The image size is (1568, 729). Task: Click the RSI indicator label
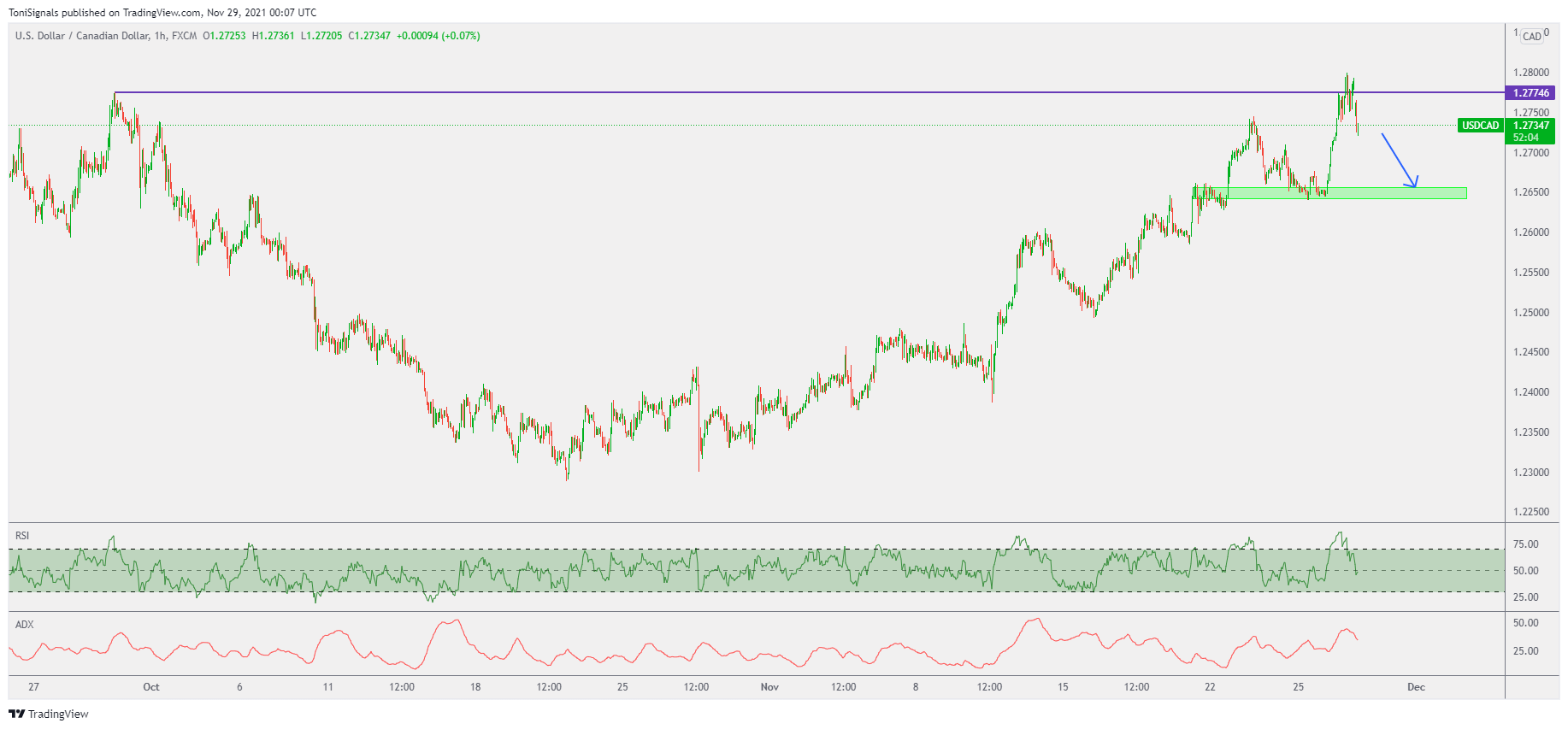(x=22, y=536)
